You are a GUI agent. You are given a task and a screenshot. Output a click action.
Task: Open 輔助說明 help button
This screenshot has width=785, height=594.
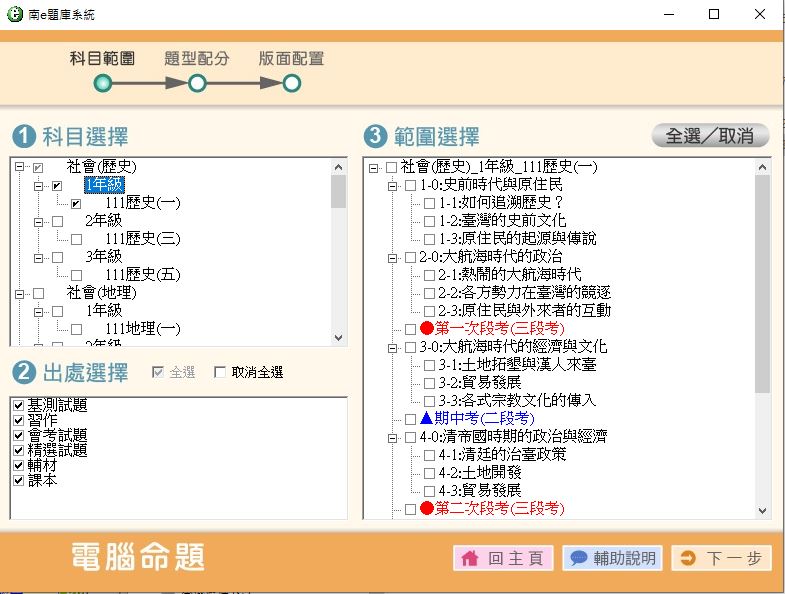612,558
